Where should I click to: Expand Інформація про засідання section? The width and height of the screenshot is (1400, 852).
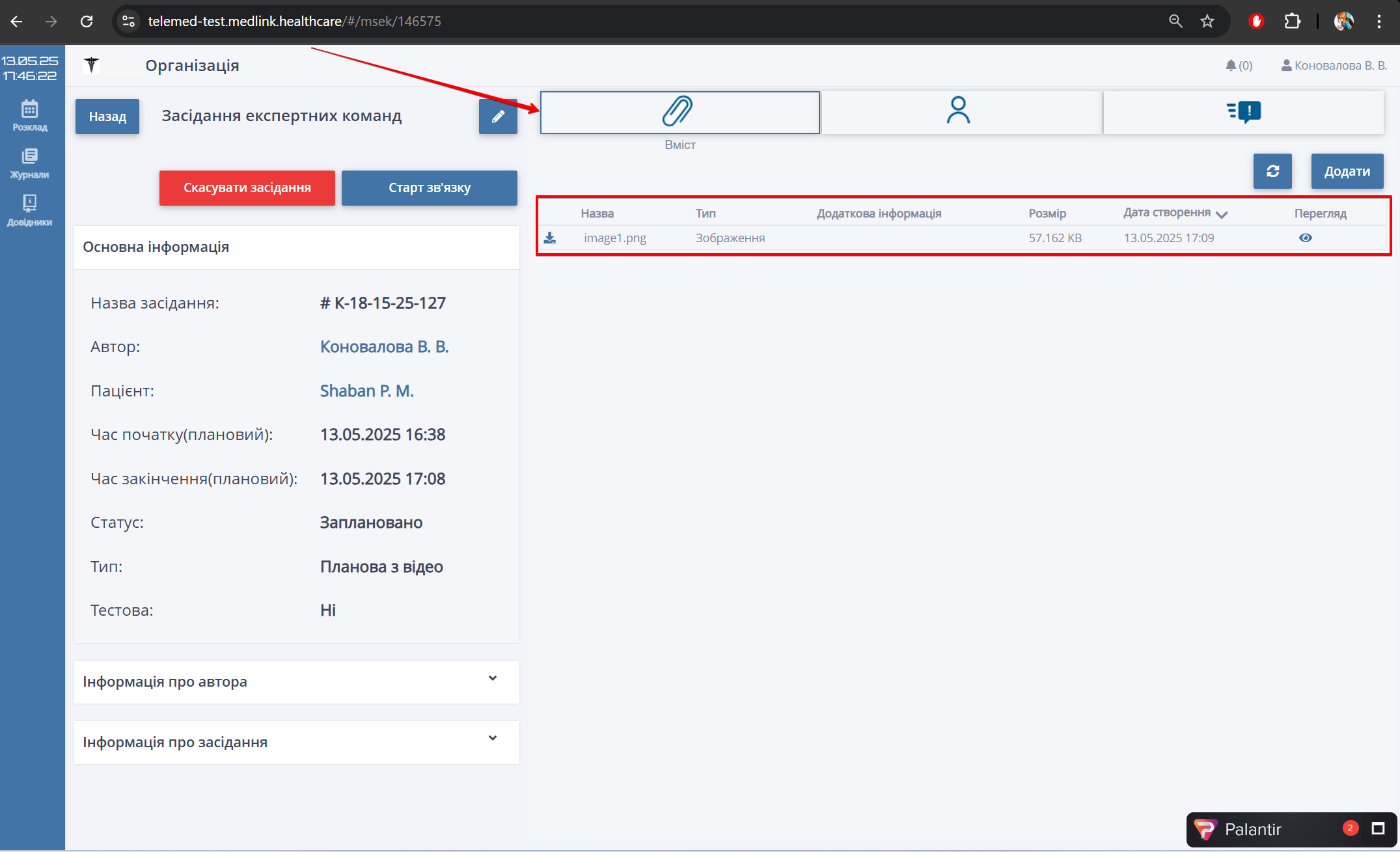click(492, 739)
